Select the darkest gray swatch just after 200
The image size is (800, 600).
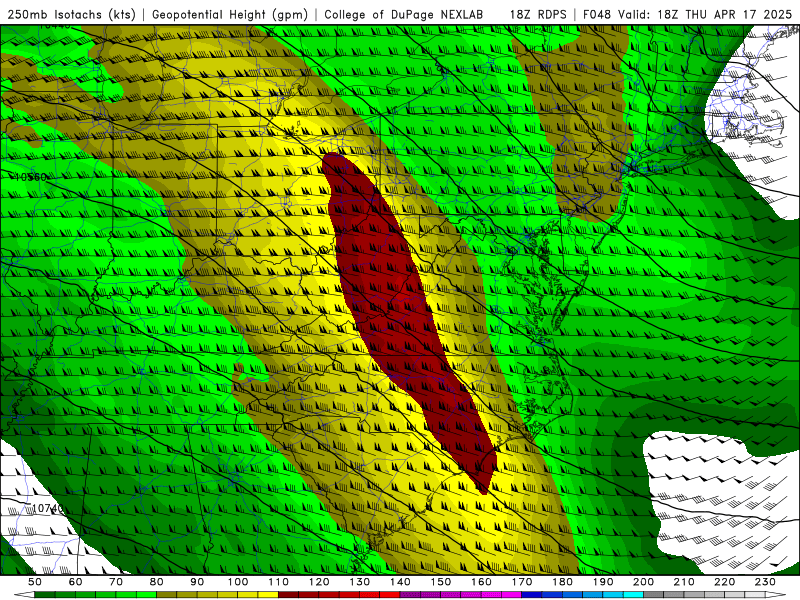[654, 595]
